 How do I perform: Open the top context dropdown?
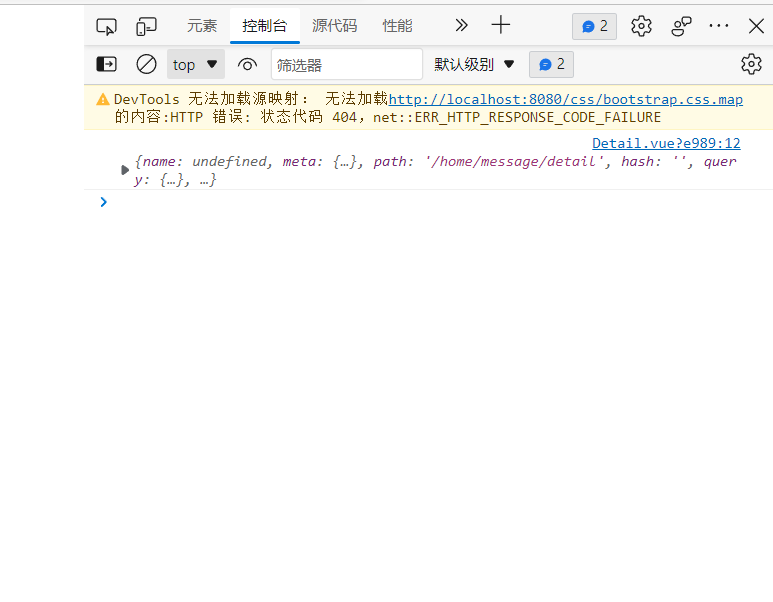pyautogui.click(x=196, y=64)
